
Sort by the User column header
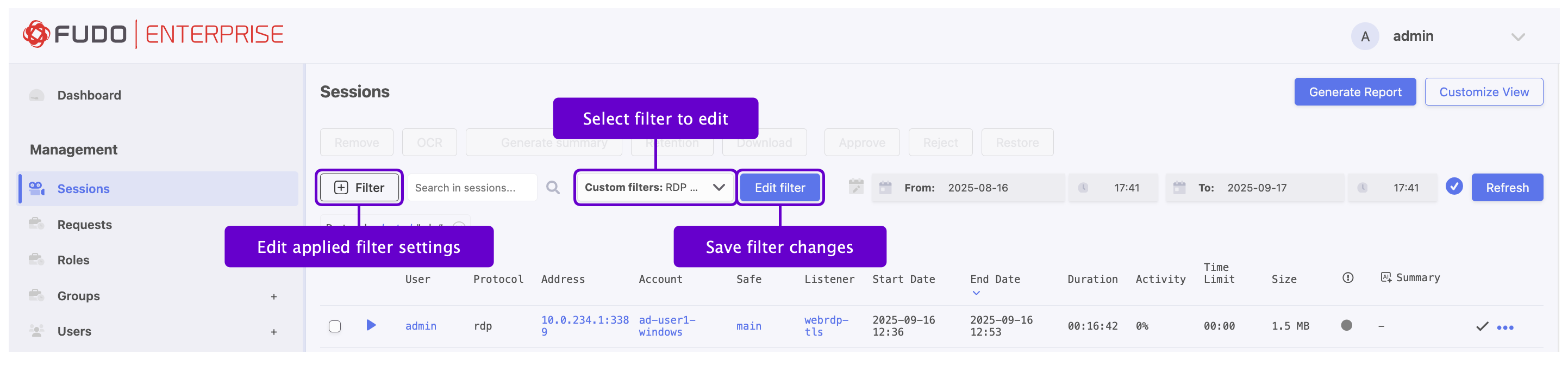417,279
